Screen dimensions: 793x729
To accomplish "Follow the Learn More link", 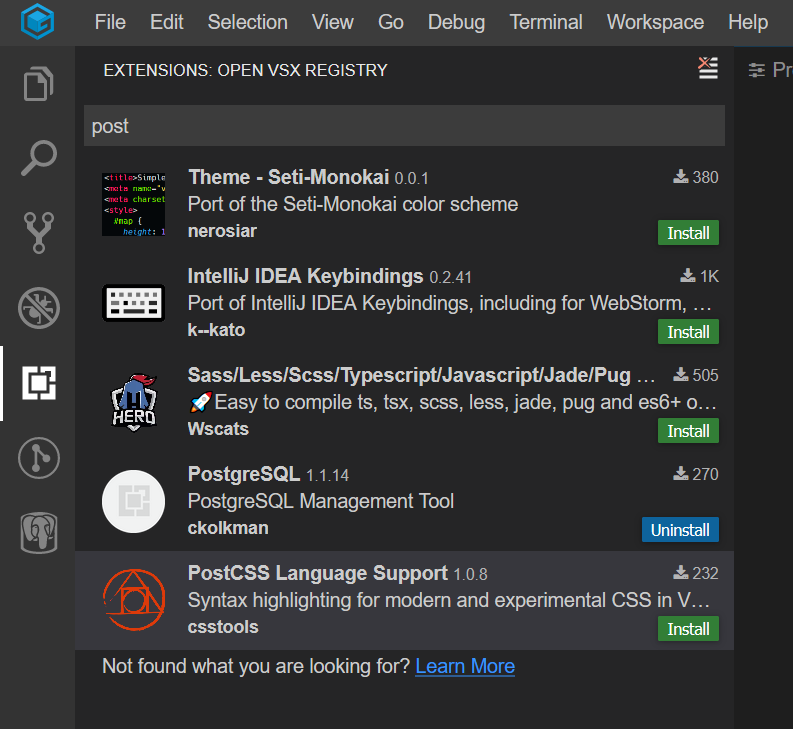I will pos(465,666).
